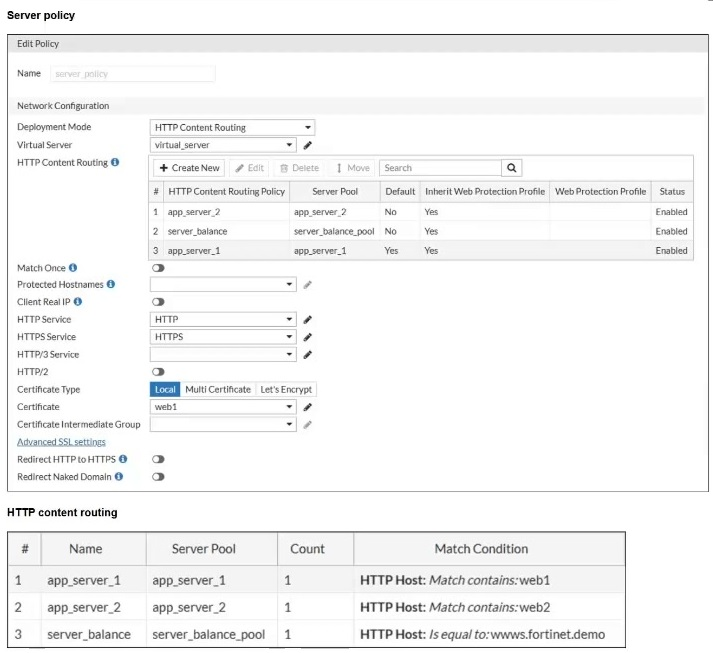Select Local certificate type
The height and width of the screenshot is (653, 713).
[x=165, y=390]
